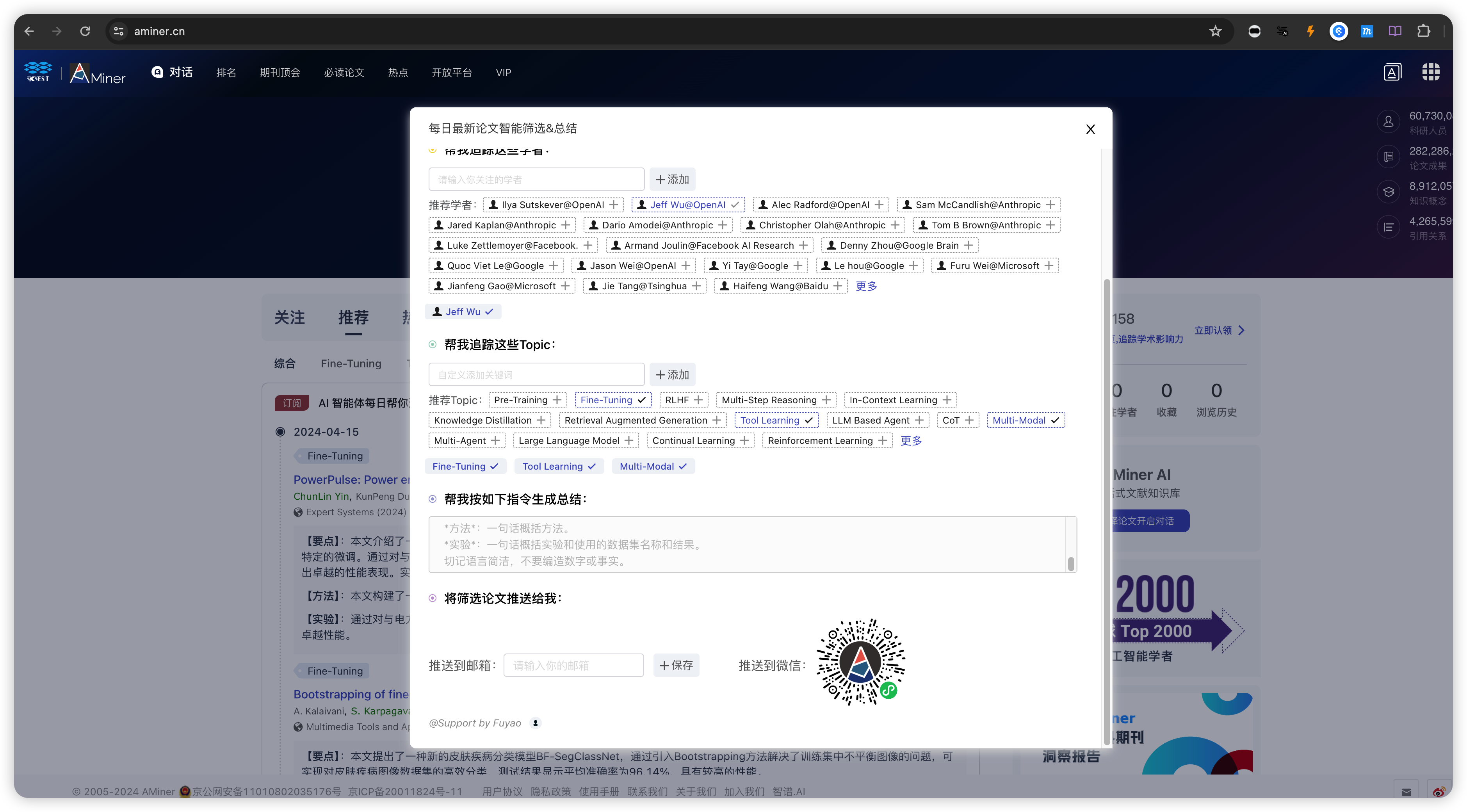This screenshot has height=812, width=1467.
Task: Click the mail icon in footer
Action: coord(1406,791)
